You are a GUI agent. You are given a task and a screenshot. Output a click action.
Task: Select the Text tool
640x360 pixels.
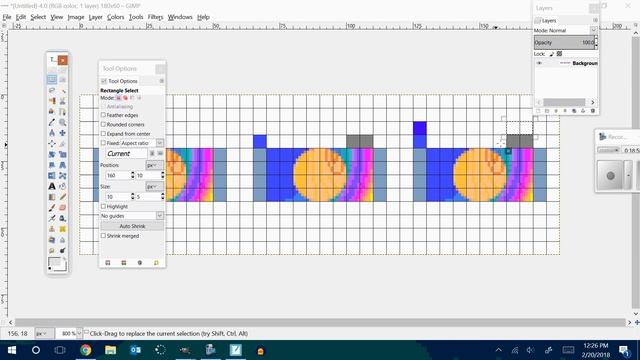coord(52,186)
